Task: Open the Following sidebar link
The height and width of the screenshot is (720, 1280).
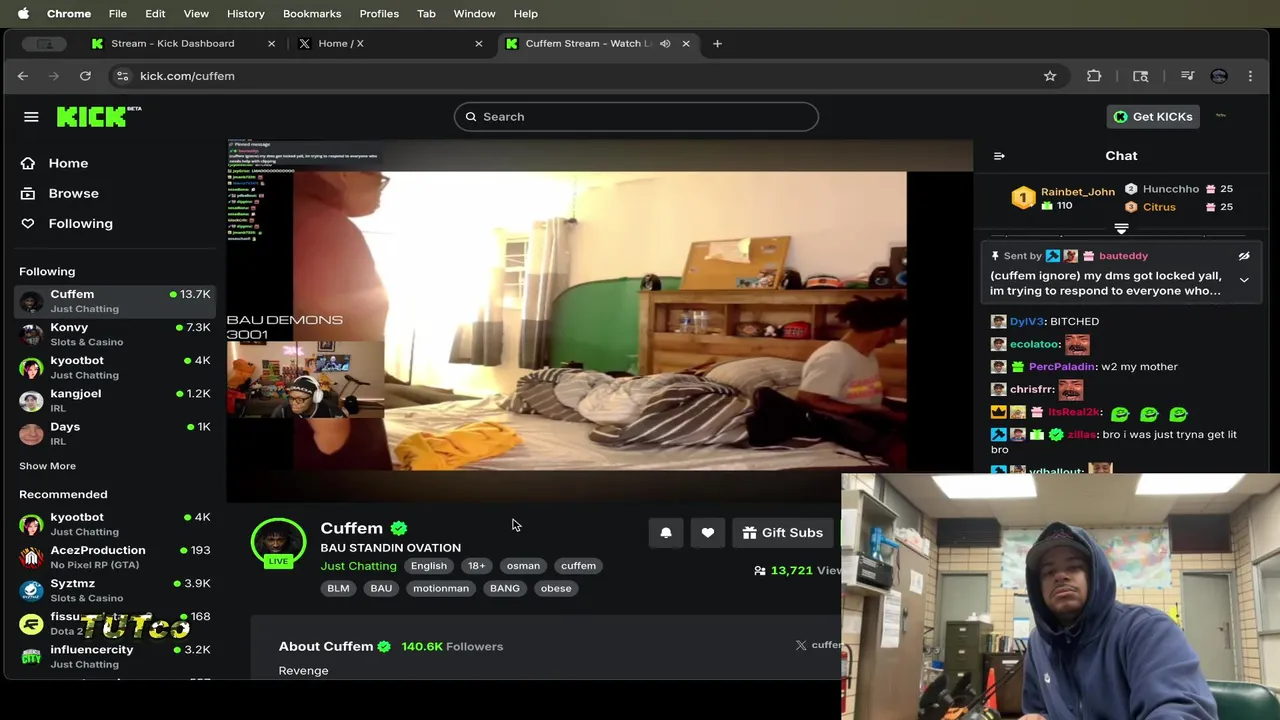Action: pyautogui.click(x=80, y=223)
